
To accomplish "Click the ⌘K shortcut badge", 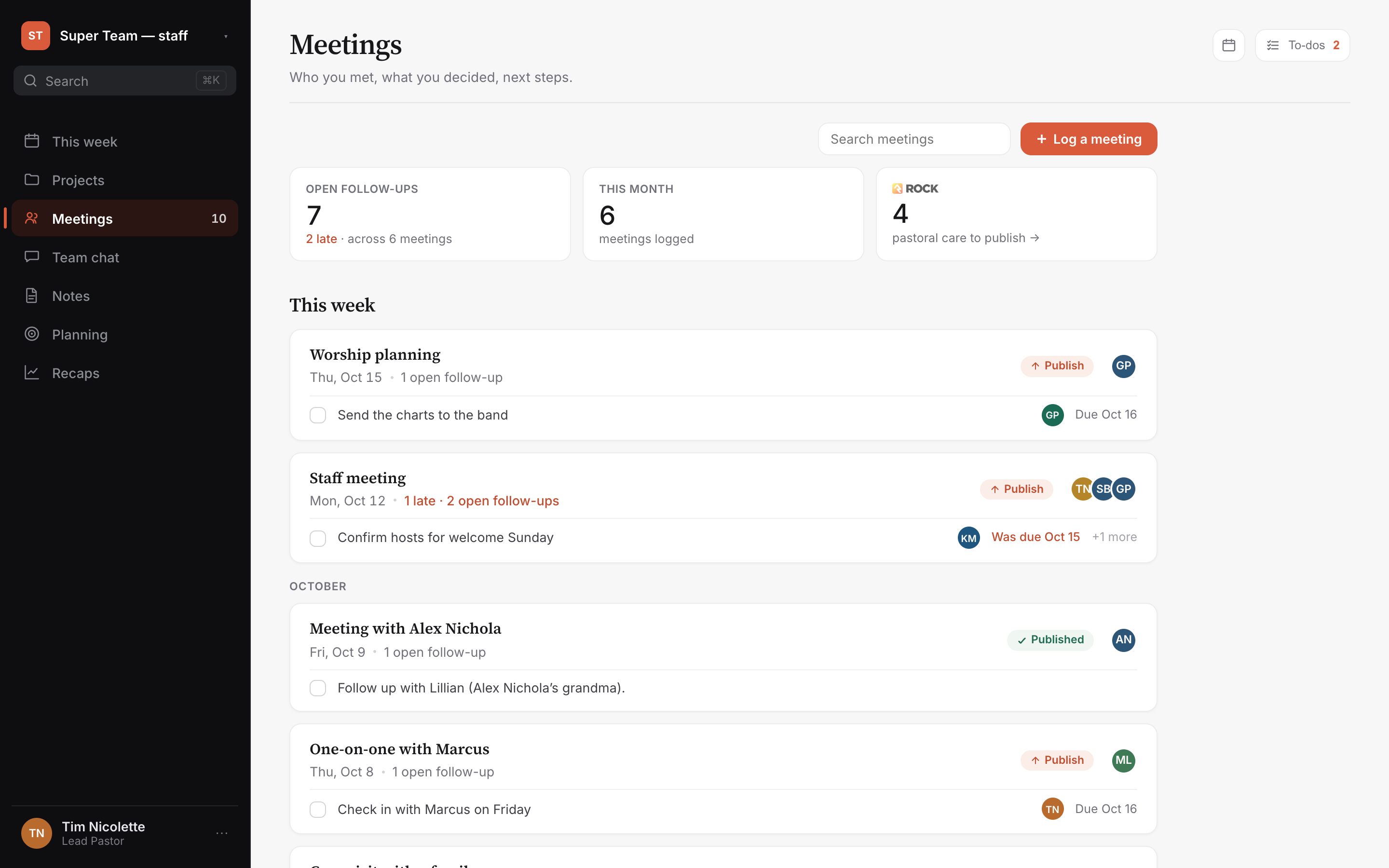I will pos(211,81).
